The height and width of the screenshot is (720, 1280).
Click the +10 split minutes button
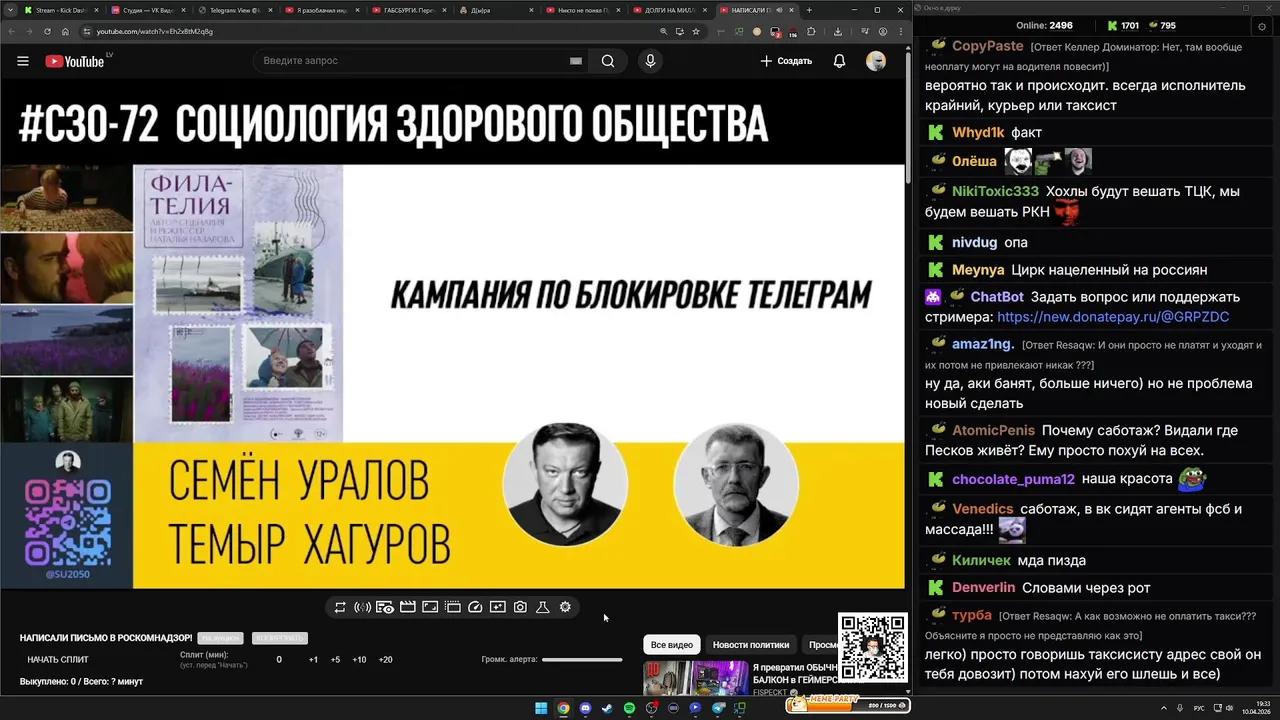(x=359, y=660)
